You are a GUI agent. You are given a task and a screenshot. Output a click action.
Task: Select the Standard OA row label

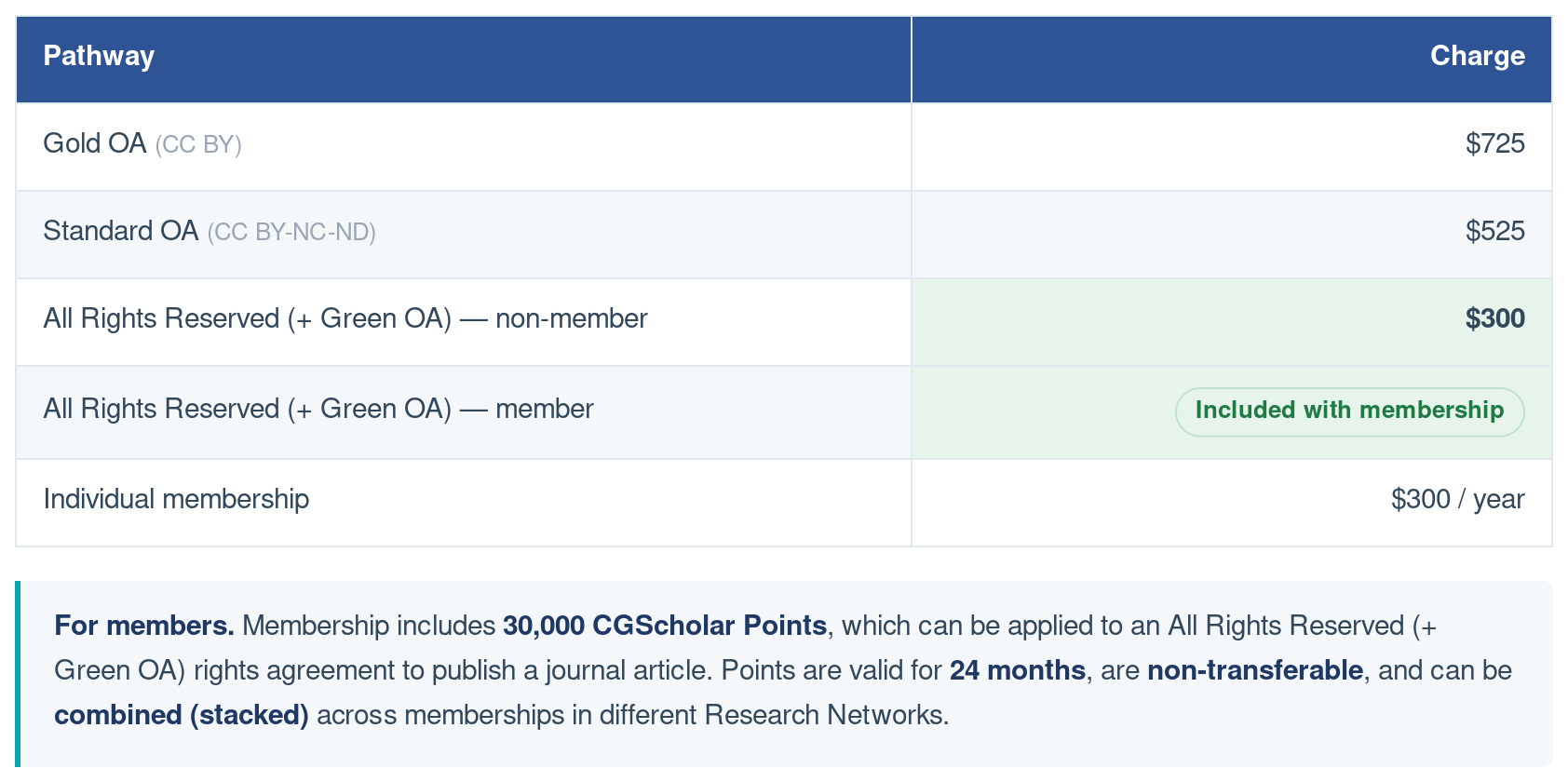pyautogui.click(x=121, y=231)
